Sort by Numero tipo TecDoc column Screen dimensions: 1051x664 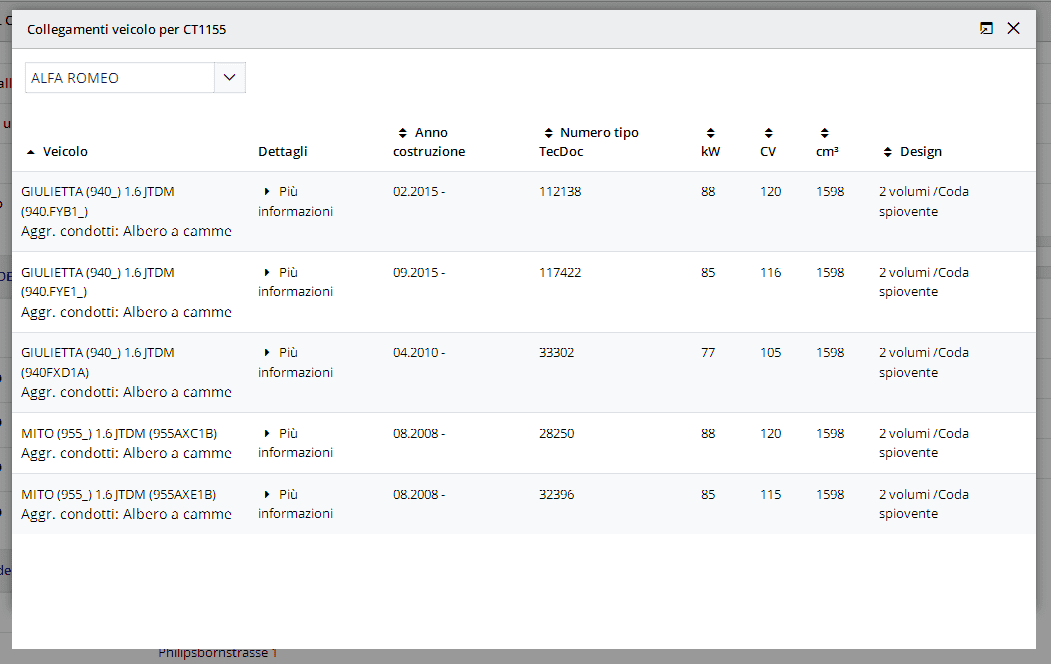pyautogui.click(x=589, y=142)
